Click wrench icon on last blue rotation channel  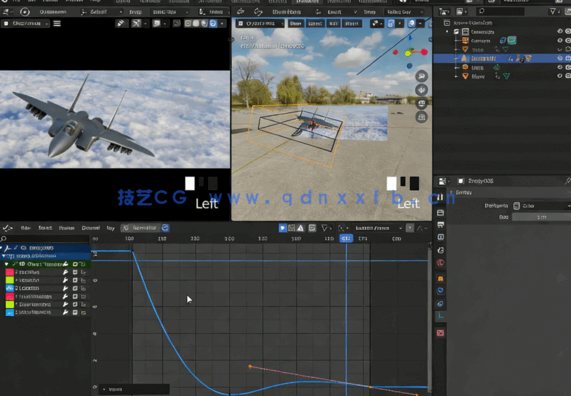click(x=66, y=312)
